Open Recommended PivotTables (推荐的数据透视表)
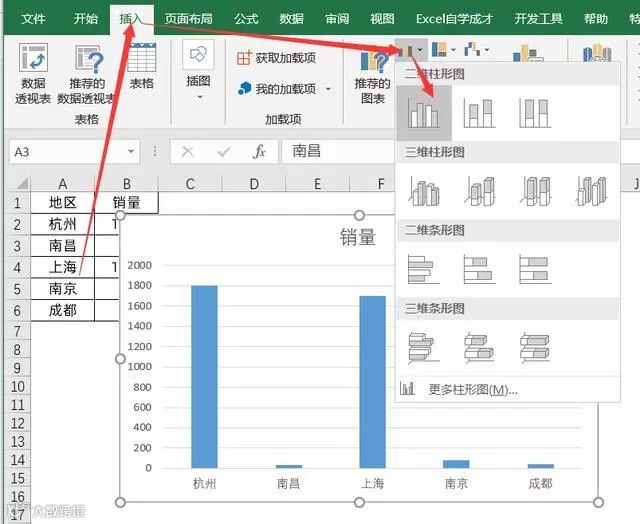The height and width of the screenshot is (524, 640). tap(86, 74)
